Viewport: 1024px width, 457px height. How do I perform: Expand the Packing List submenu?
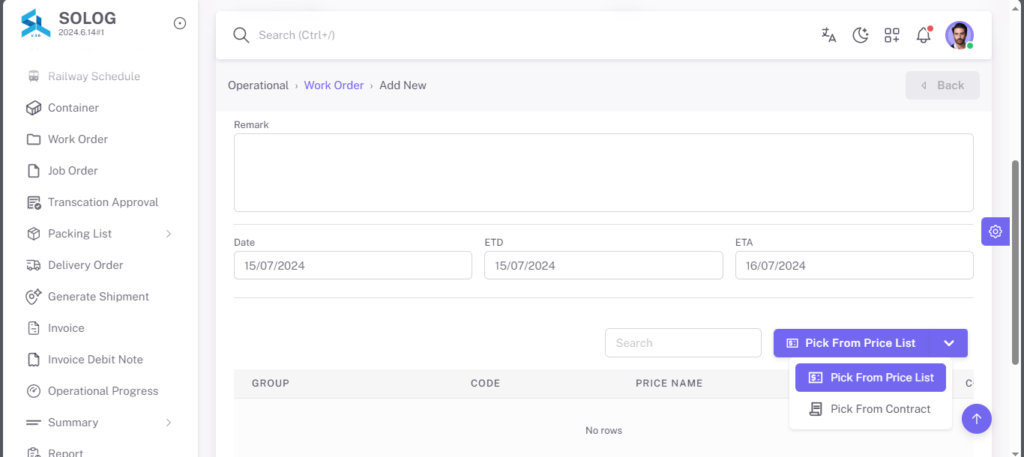(168, 234)
